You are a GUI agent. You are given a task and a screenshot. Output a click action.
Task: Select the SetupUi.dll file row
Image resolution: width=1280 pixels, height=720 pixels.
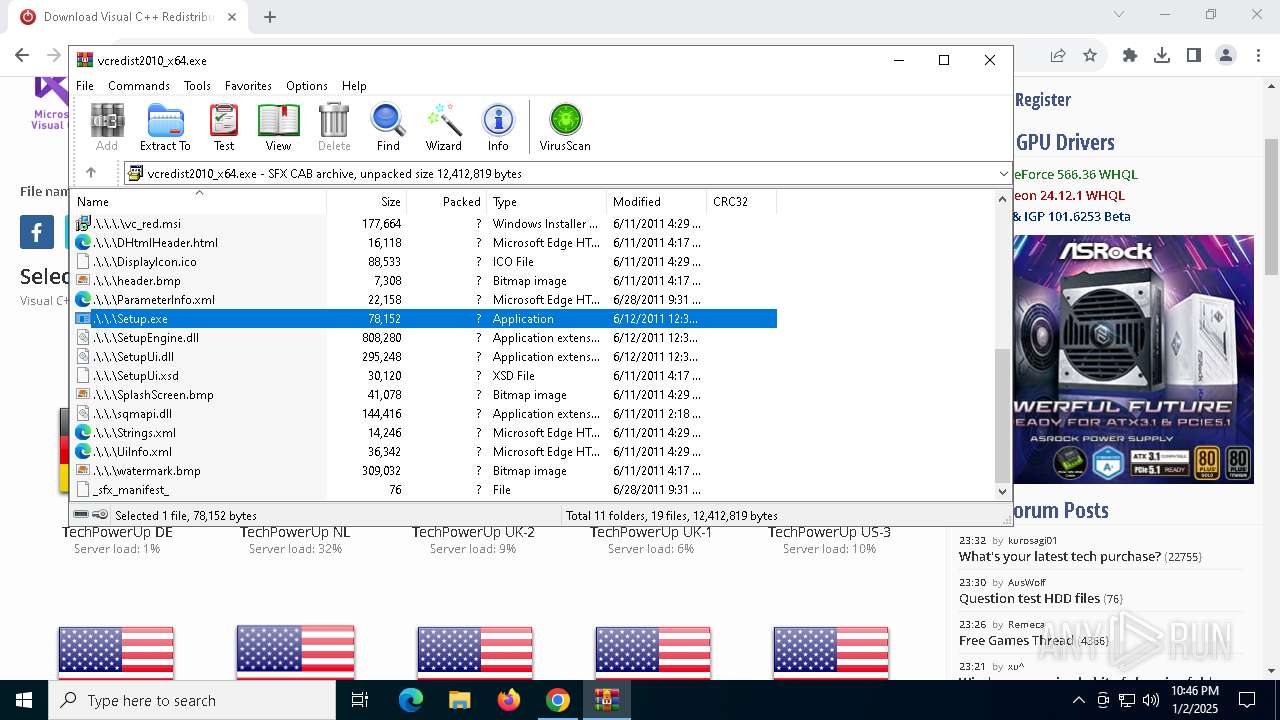point(425,357)
